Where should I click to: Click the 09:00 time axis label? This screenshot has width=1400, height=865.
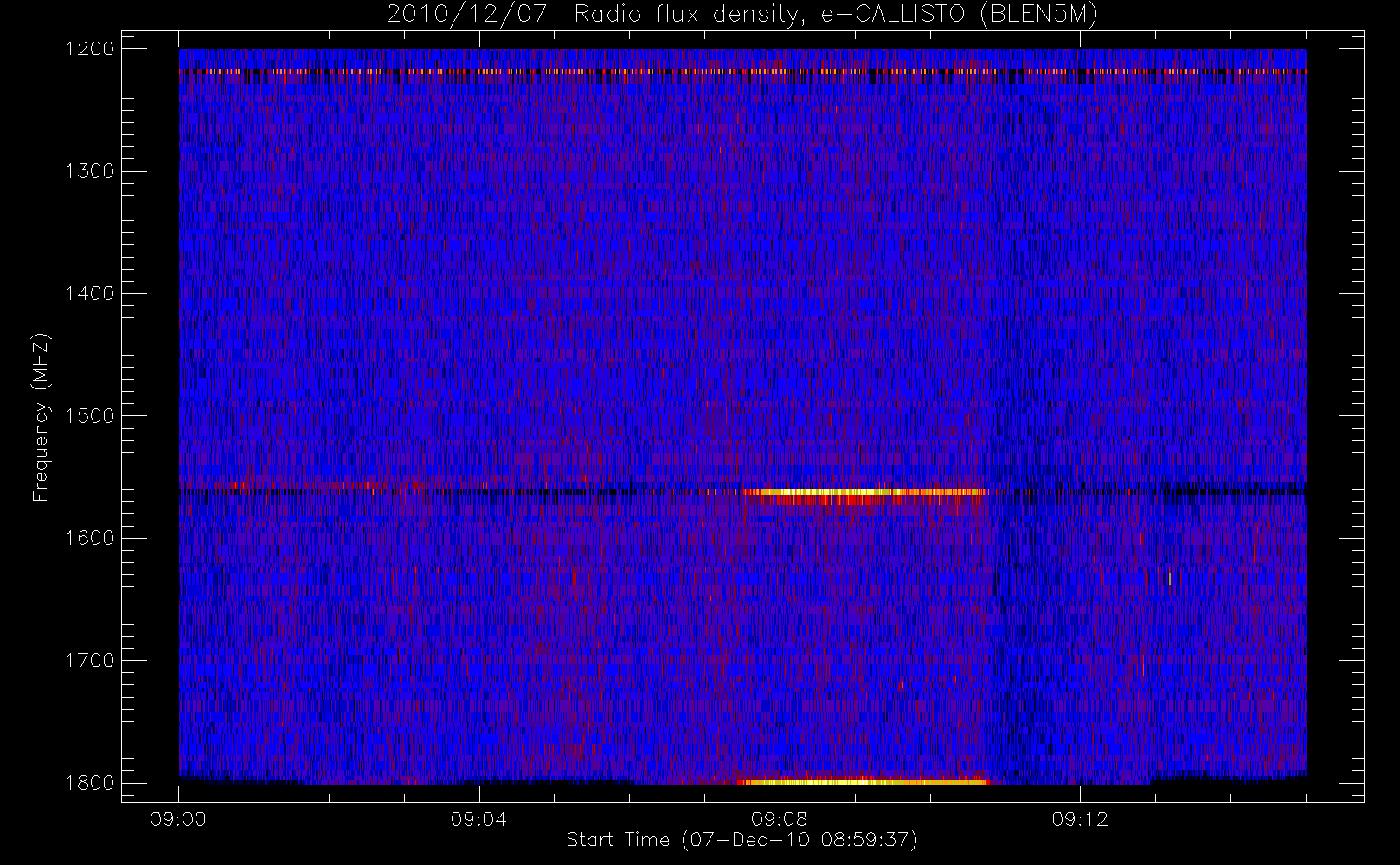coord(178,819)
